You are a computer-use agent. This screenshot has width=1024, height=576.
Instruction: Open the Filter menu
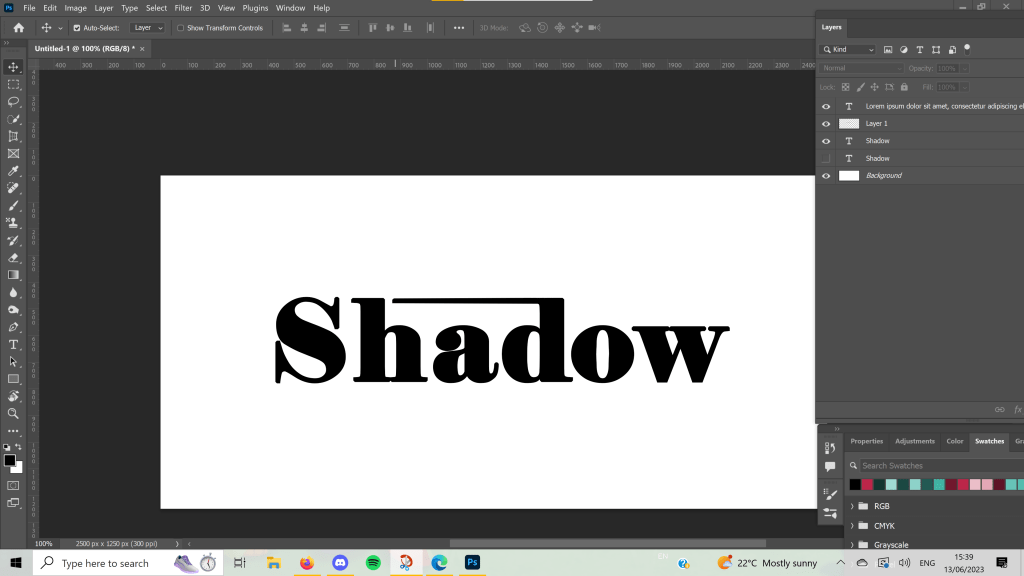183,8
